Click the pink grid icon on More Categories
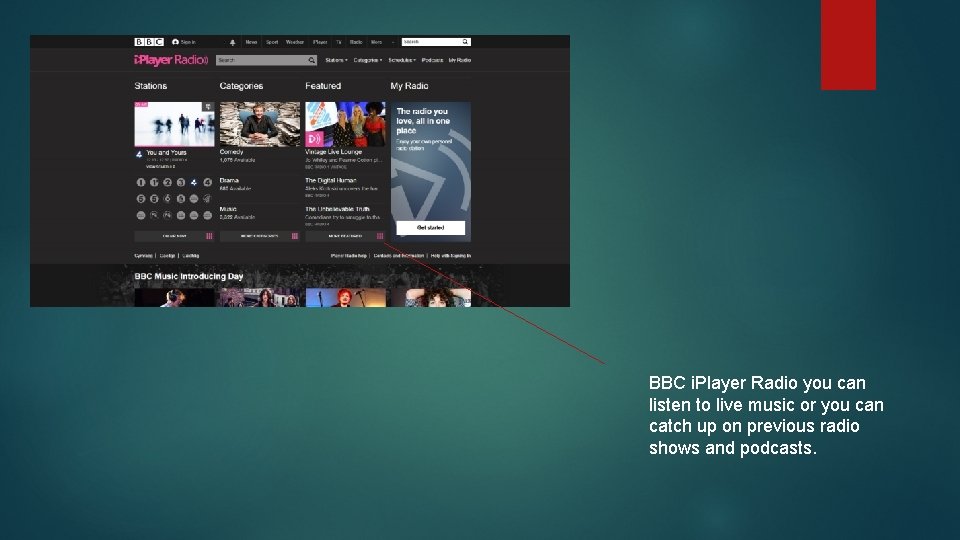The image size is (960, 540). 295,236
